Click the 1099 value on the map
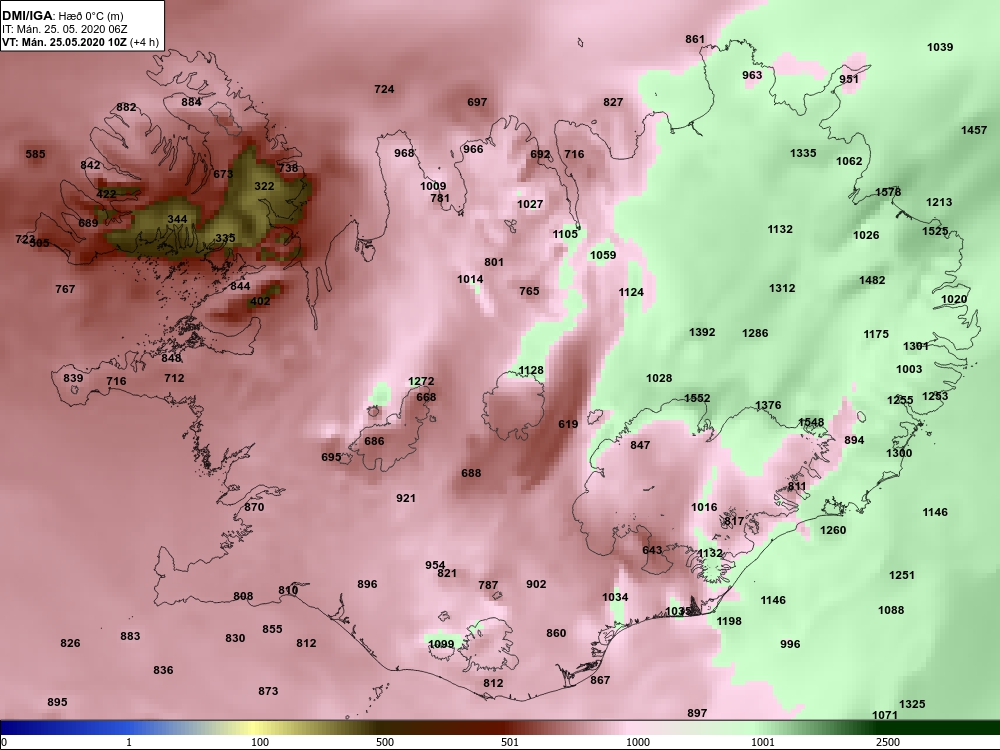This screenshot has width=1000, height=750. tap(441, 644)
